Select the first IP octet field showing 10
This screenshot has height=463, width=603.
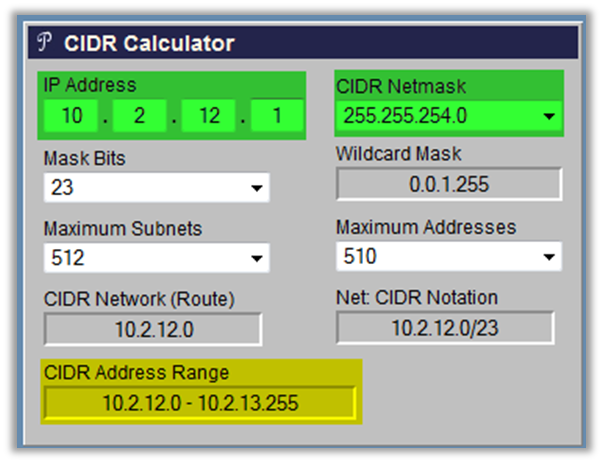click(73, 116)
